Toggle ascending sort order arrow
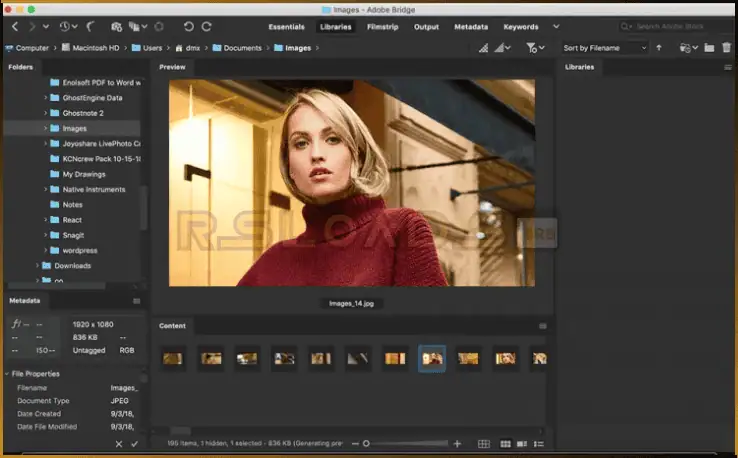 [x=659, y=48]
